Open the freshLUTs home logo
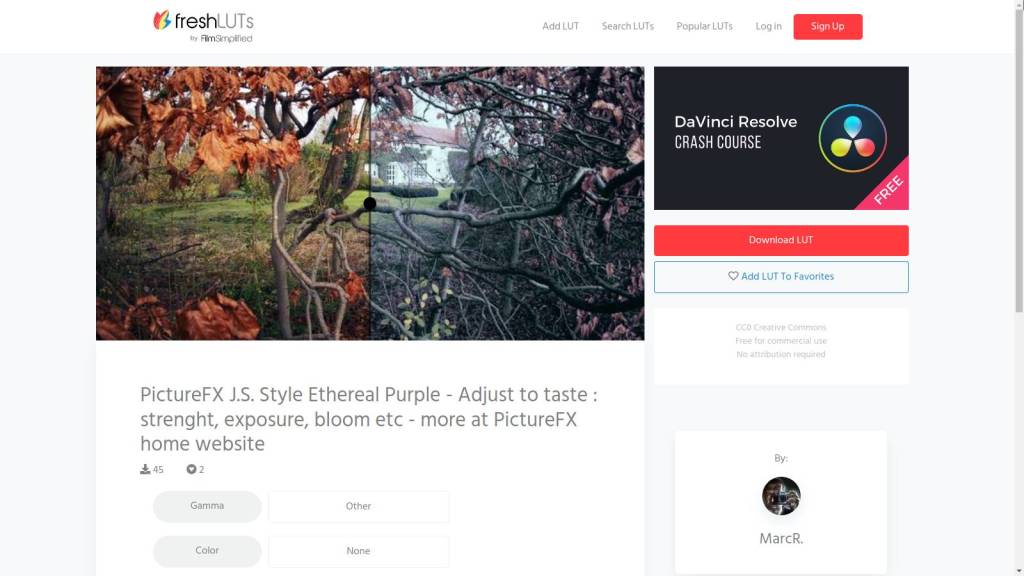Viewport: 1024px width, 576px height. click(203, 26)
